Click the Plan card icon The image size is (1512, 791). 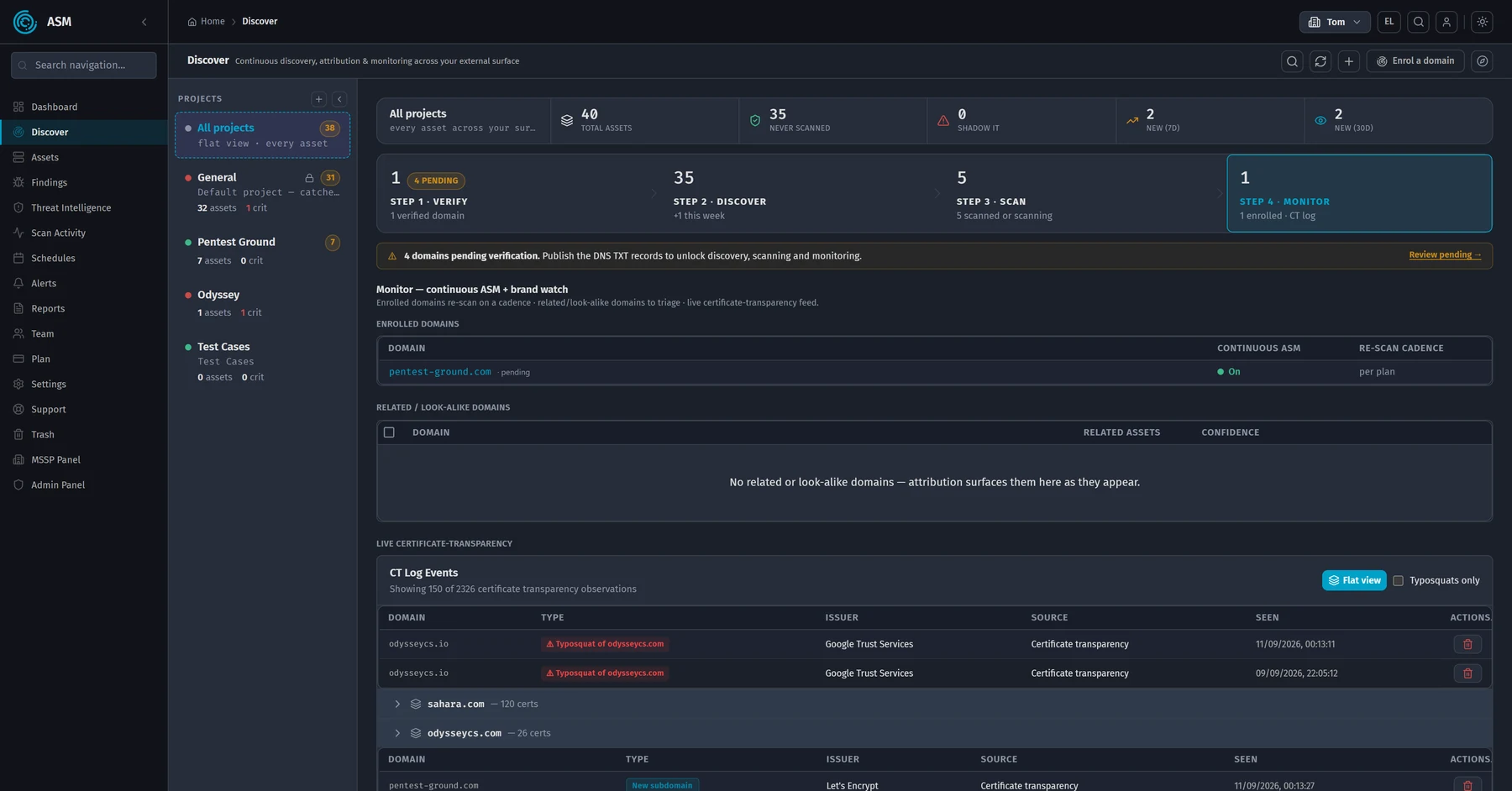pos(18,359)
